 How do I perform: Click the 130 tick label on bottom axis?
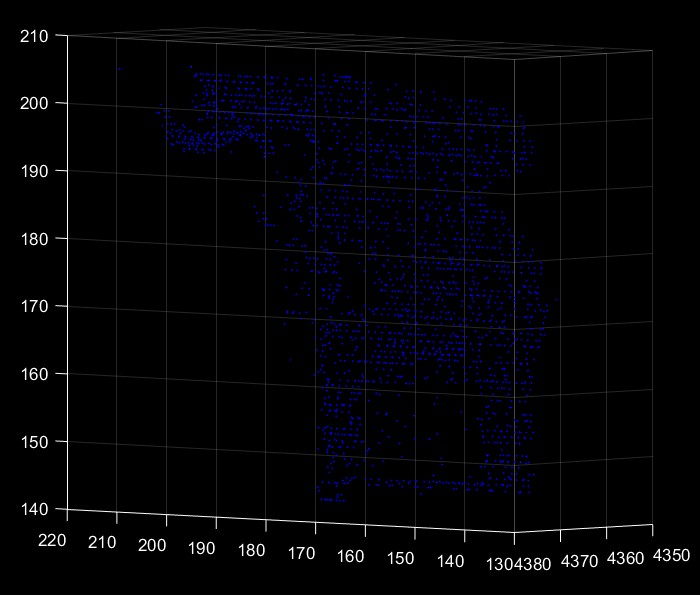tap(496, 565)
